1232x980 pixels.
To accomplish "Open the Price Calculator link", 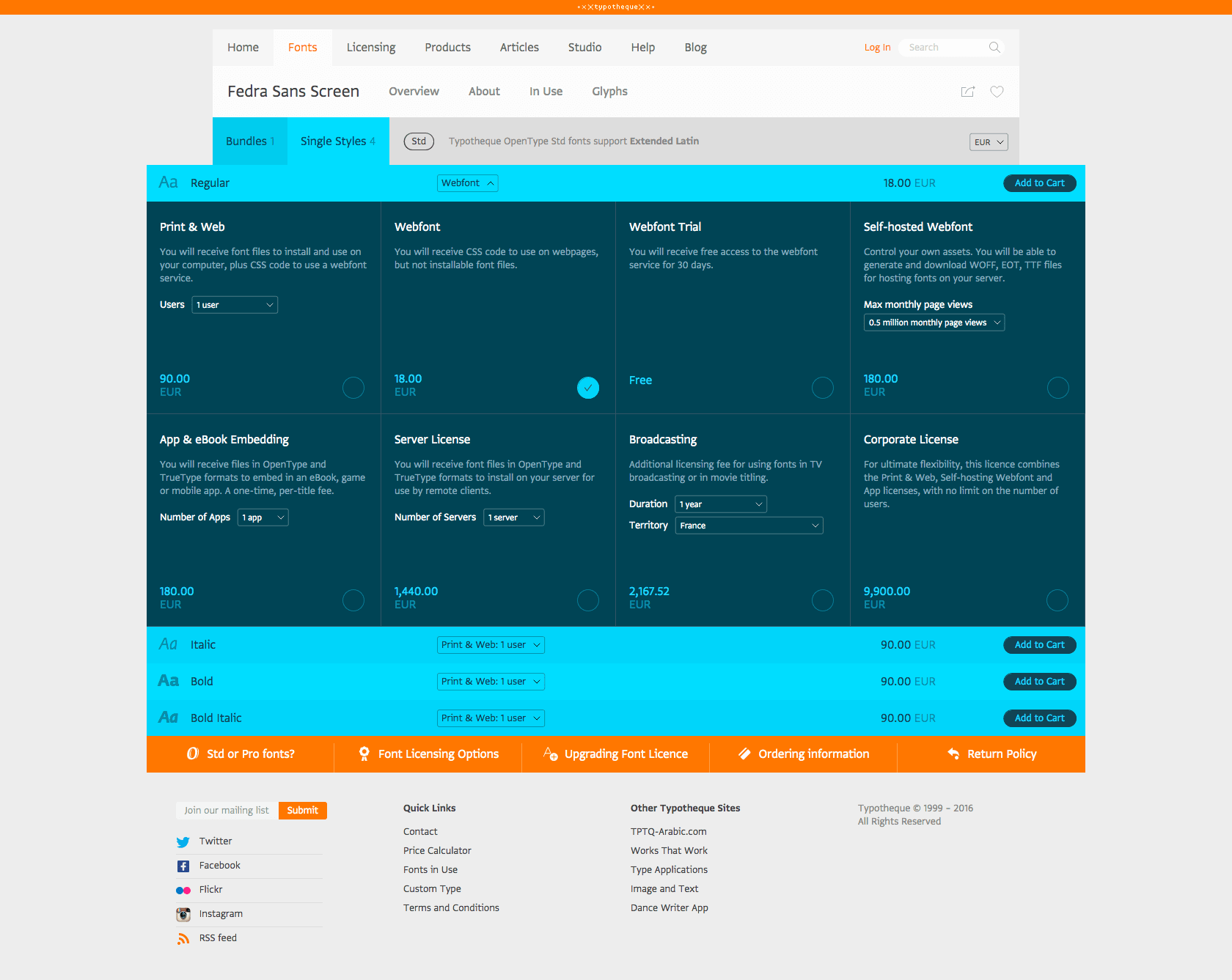I will (x=437, y=851).
